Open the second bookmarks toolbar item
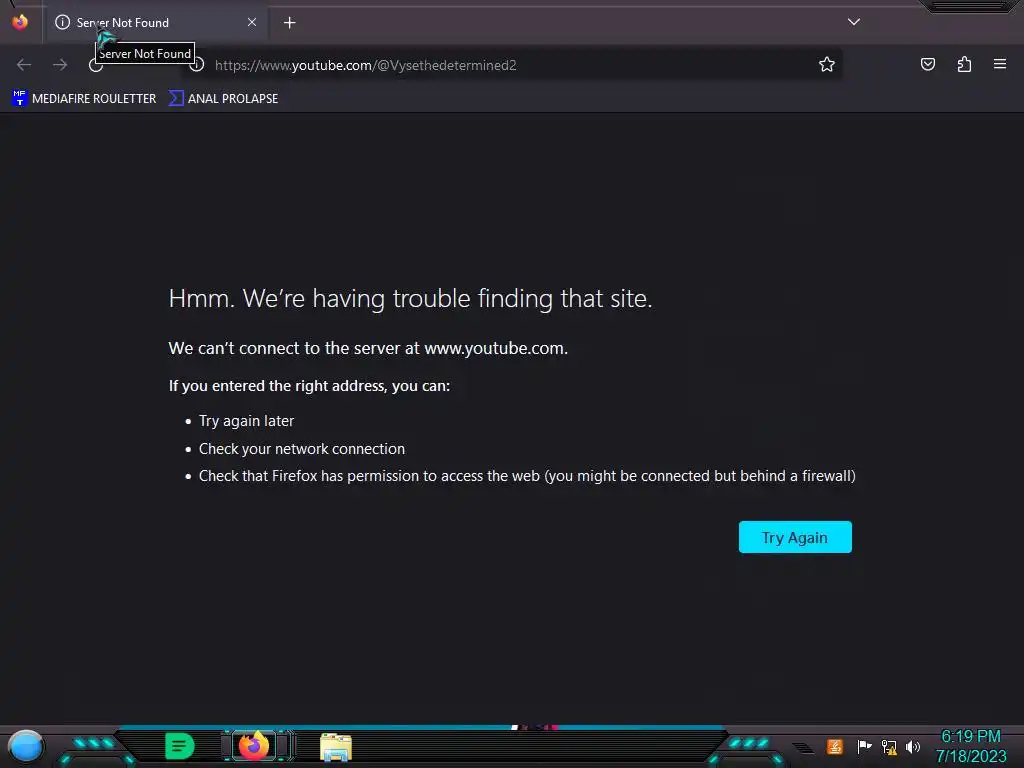This screenshot has height=768, width=1024. [x=223, y=99]
